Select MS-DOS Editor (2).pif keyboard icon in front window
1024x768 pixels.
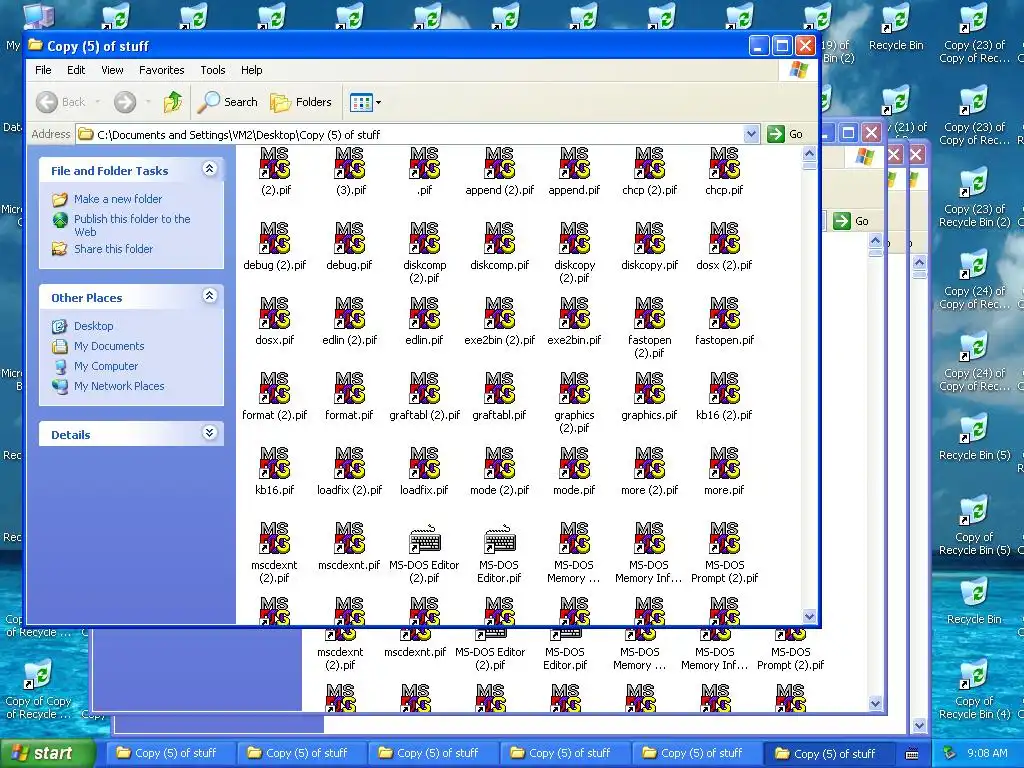click(424, 538)
